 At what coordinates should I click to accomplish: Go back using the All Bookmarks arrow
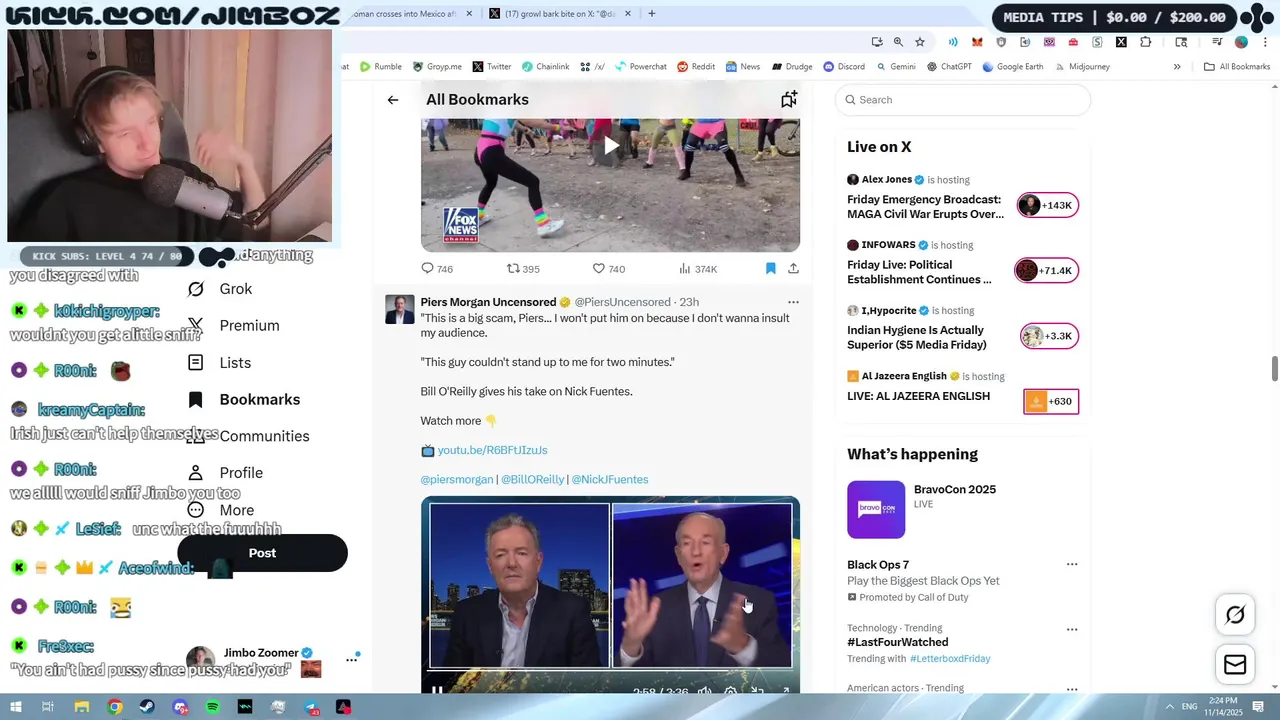pos(393,100)
